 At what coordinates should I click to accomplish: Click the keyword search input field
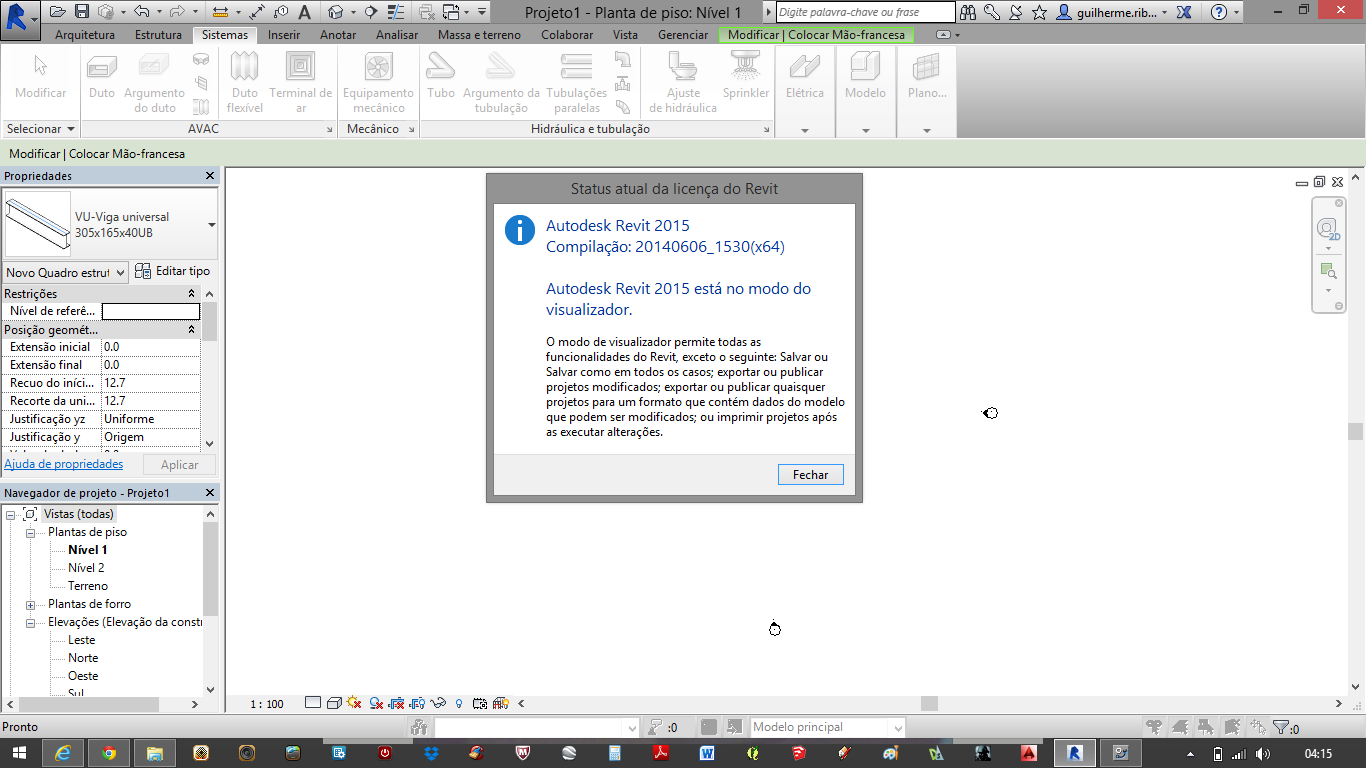coord(866,12)
